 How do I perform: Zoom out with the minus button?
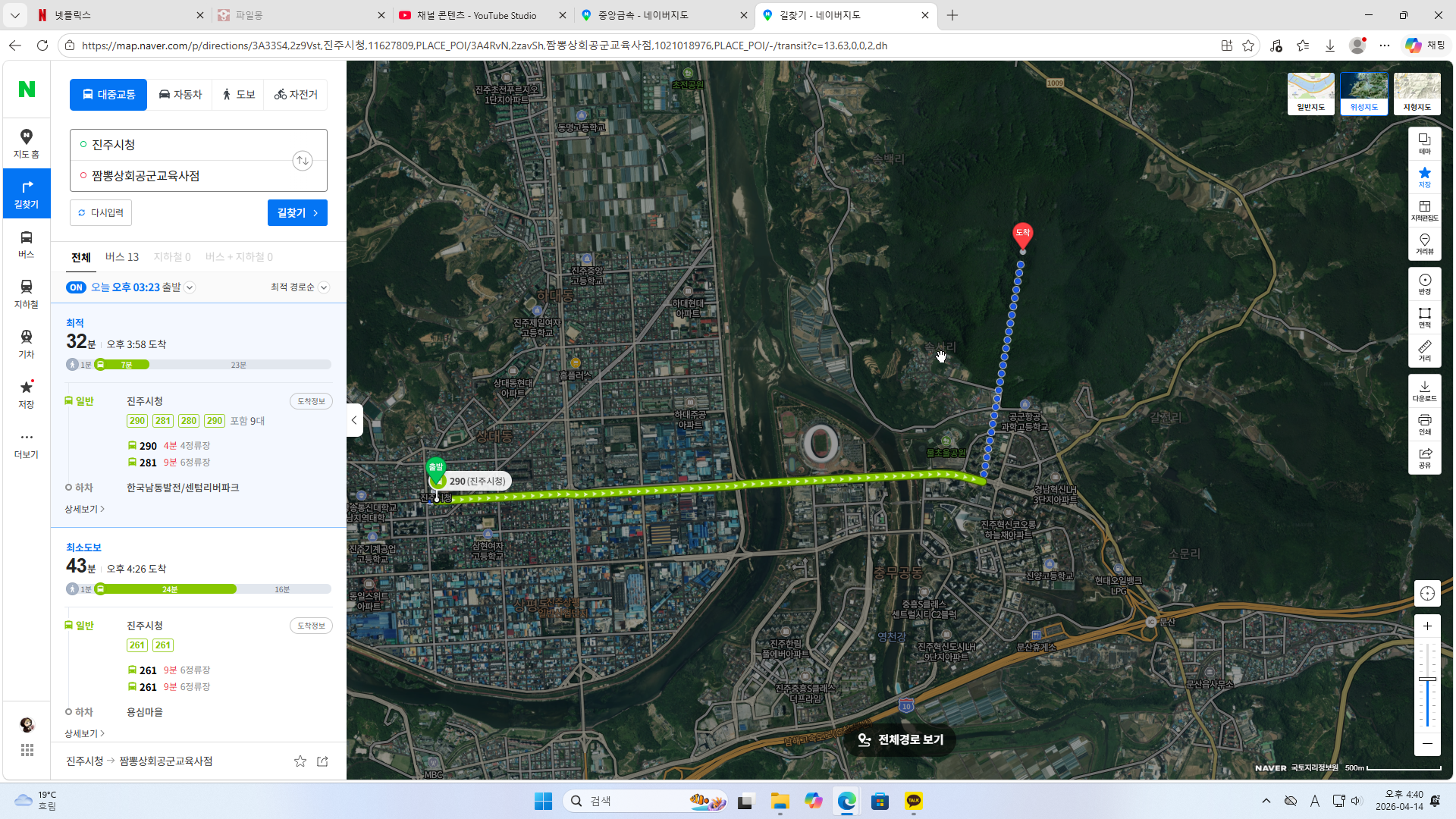1427,743
